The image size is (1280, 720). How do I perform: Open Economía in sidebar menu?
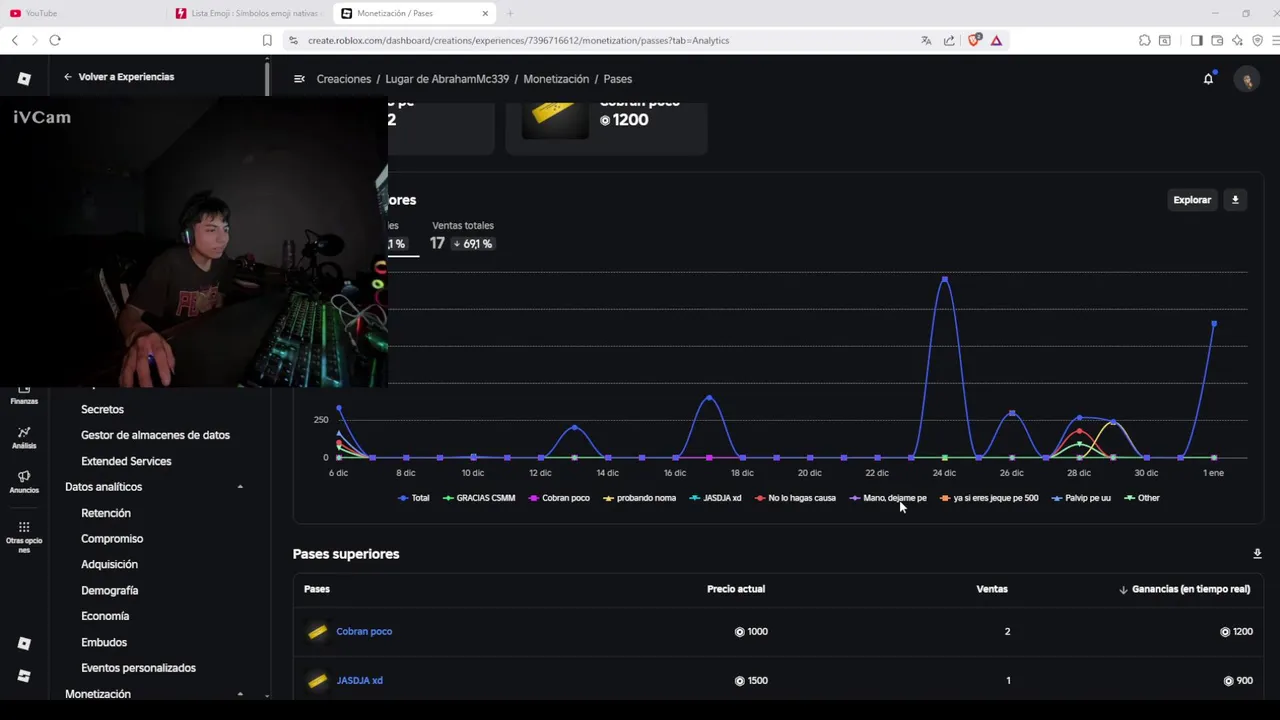click(x=105, y=616)
